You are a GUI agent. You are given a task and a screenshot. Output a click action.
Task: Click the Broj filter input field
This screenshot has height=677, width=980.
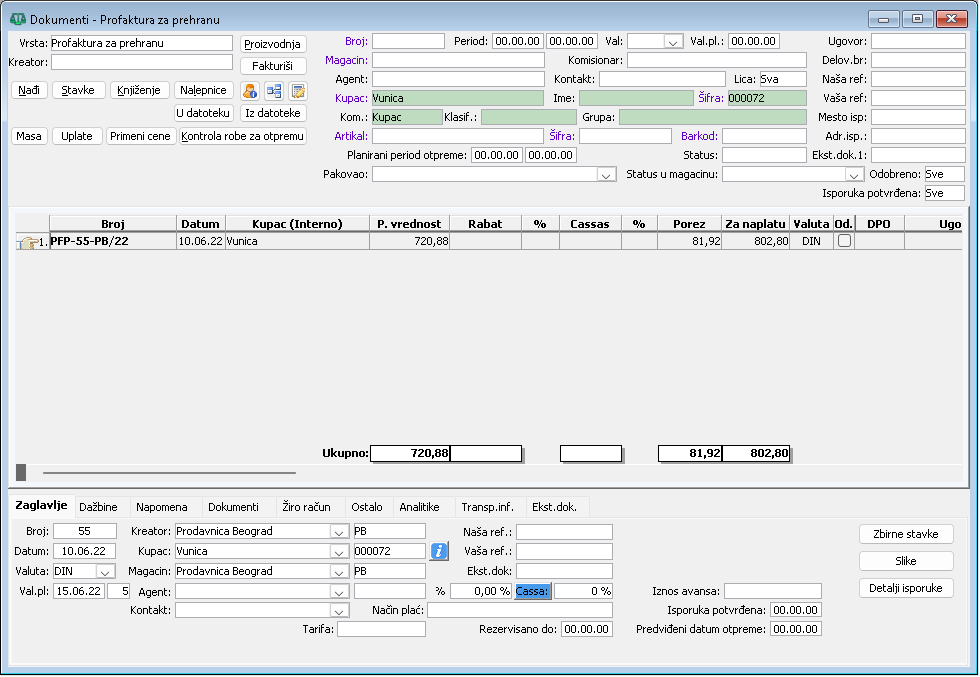coord(409,41)
